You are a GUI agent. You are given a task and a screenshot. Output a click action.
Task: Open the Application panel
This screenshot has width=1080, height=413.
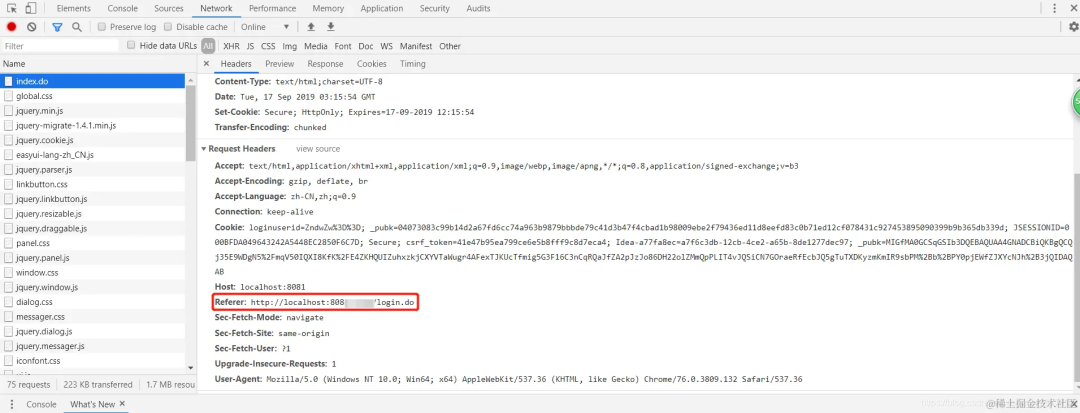382,8
